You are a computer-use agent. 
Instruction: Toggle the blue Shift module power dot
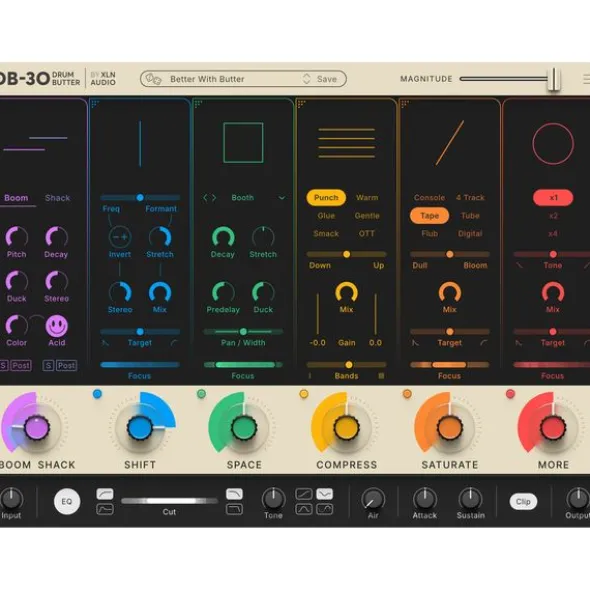coord(97,394)
